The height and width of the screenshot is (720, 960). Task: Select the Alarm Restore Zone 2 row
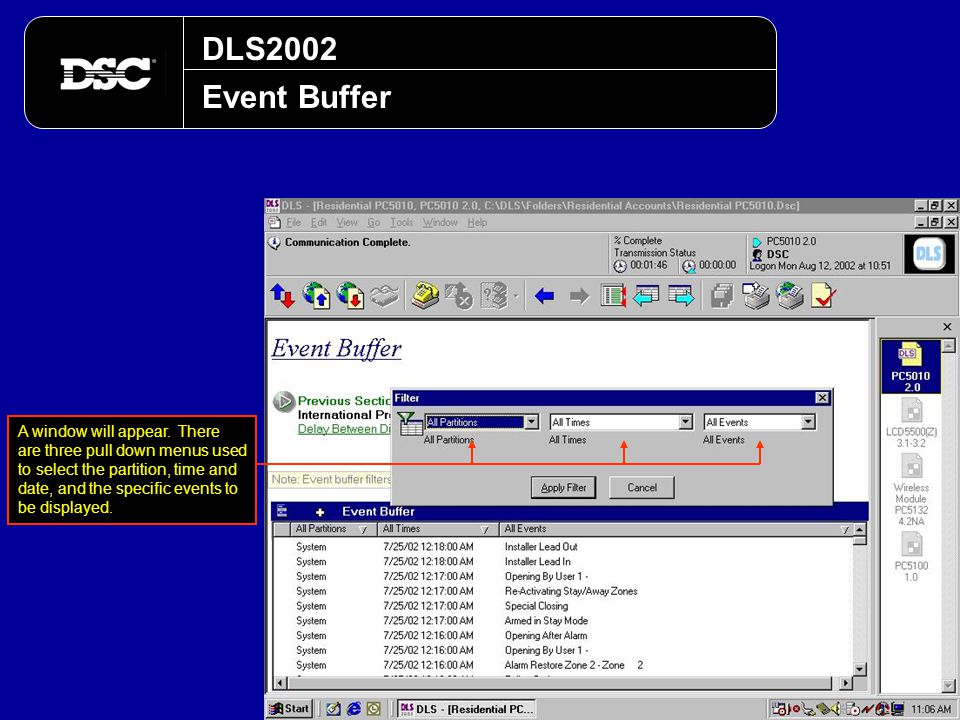pyautogui.click(x=563, y=665)
